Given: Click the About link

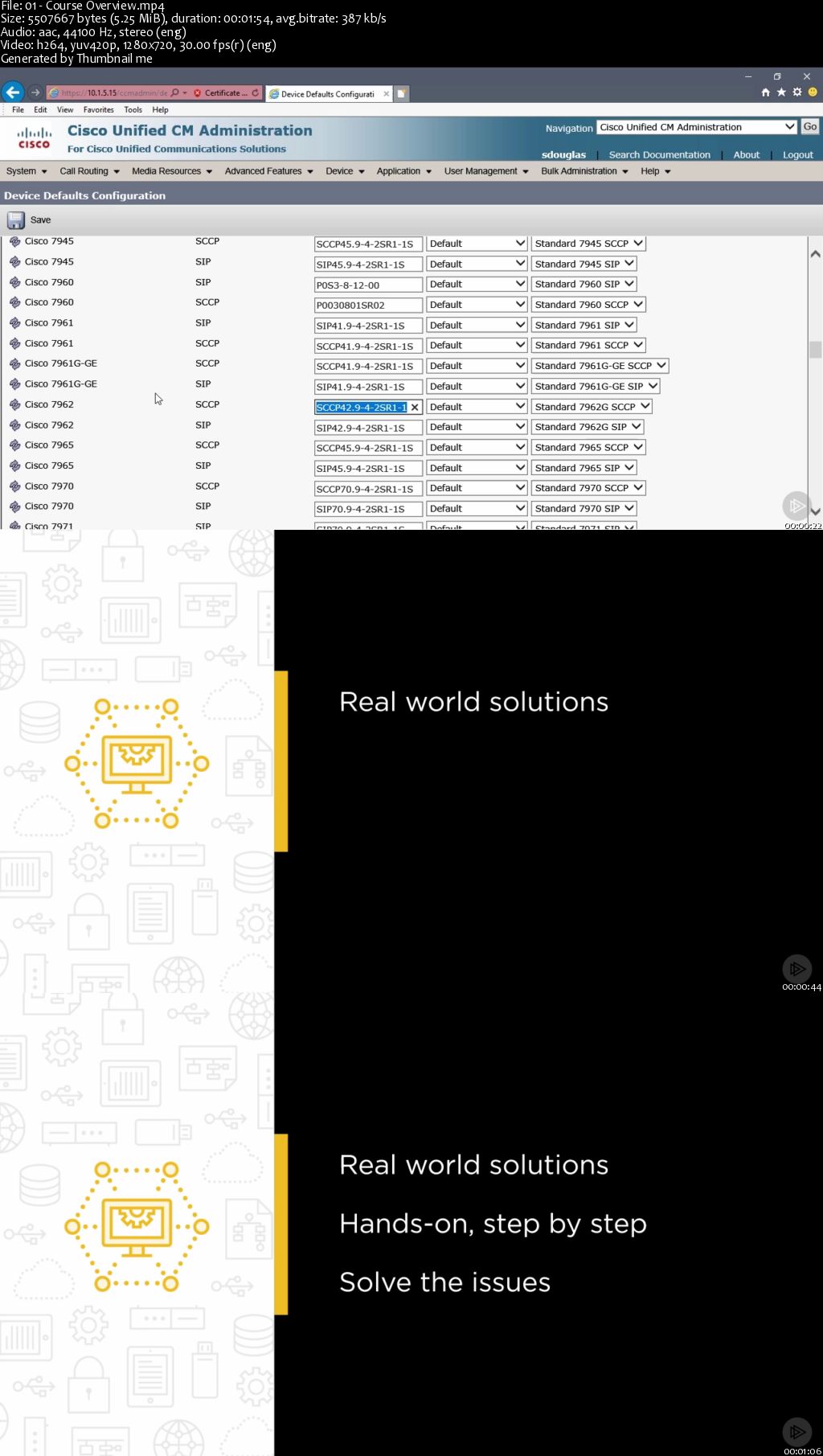Looking at the screenshot, I should [746, 155].
